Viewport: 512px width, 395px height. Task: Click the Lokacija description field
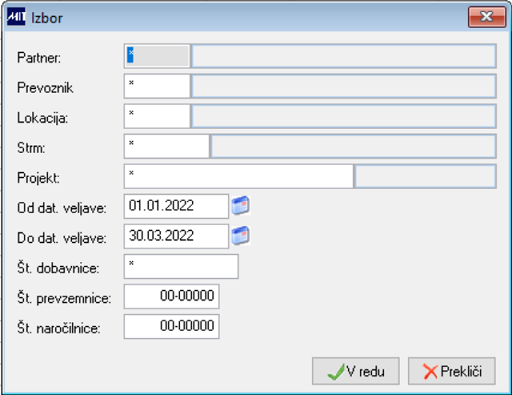tap(344, 116)
